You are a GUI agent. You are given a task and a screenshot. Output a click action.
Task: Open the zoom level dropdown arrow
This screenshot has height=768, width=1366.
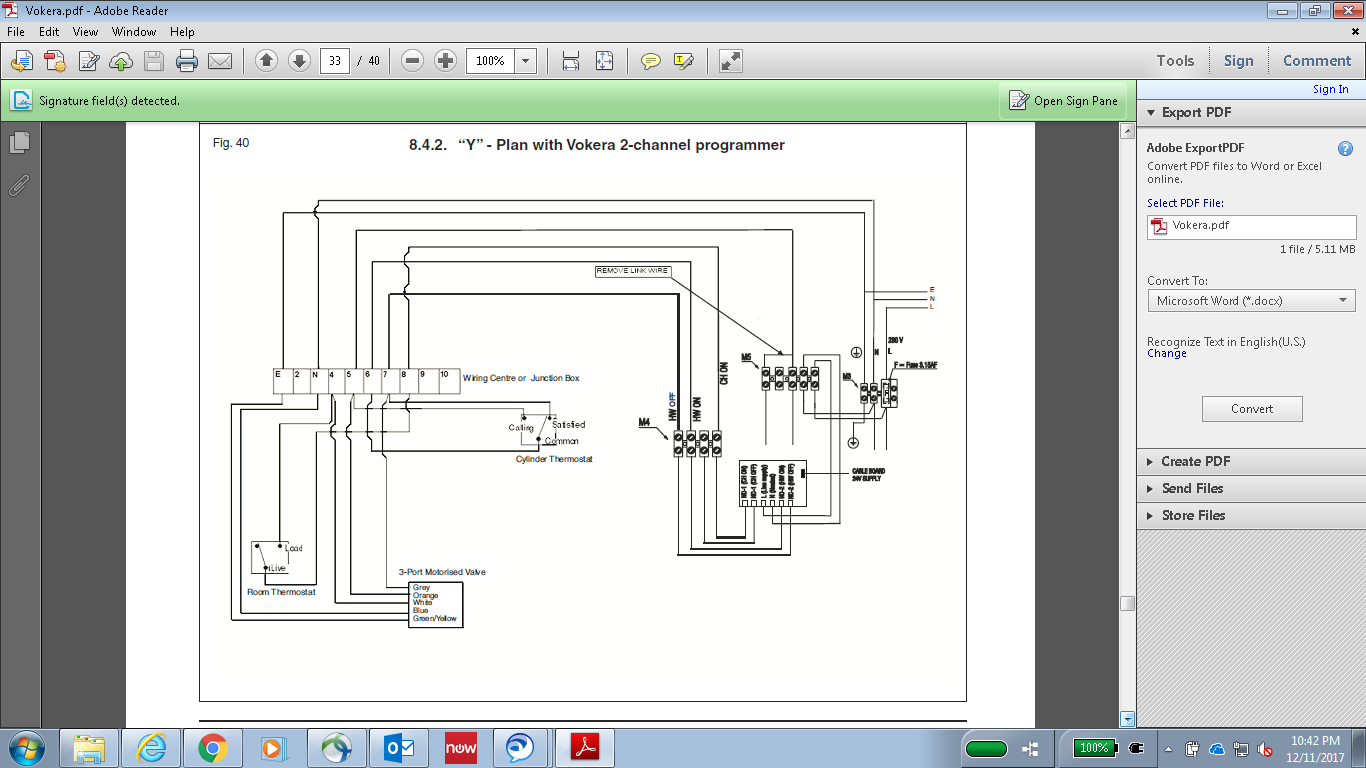tap(526, 61)
